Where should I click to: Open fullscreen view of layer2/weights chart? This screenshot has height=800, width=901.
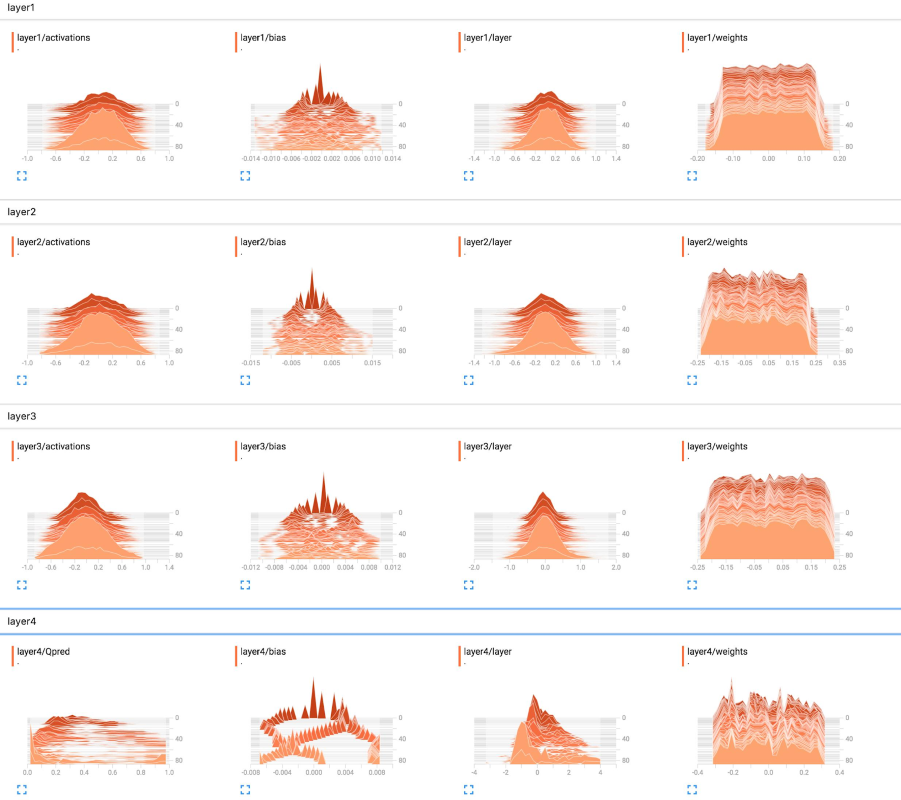pos(691,380)
